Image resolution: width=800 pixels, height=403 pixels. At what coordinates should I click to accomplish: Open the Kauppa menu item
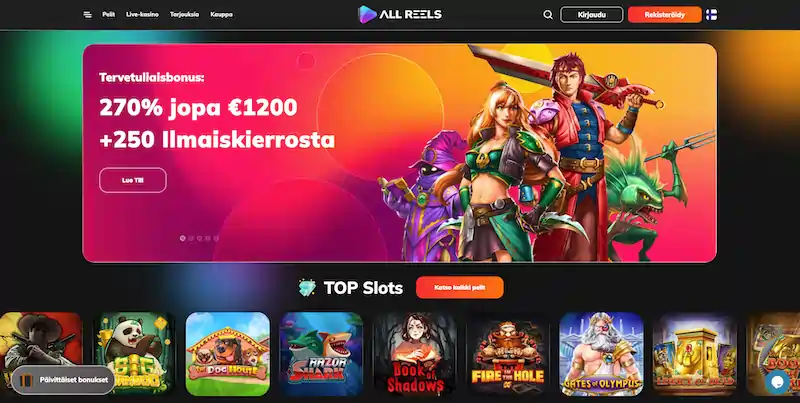pyautogui.click(x=221, y=15)
